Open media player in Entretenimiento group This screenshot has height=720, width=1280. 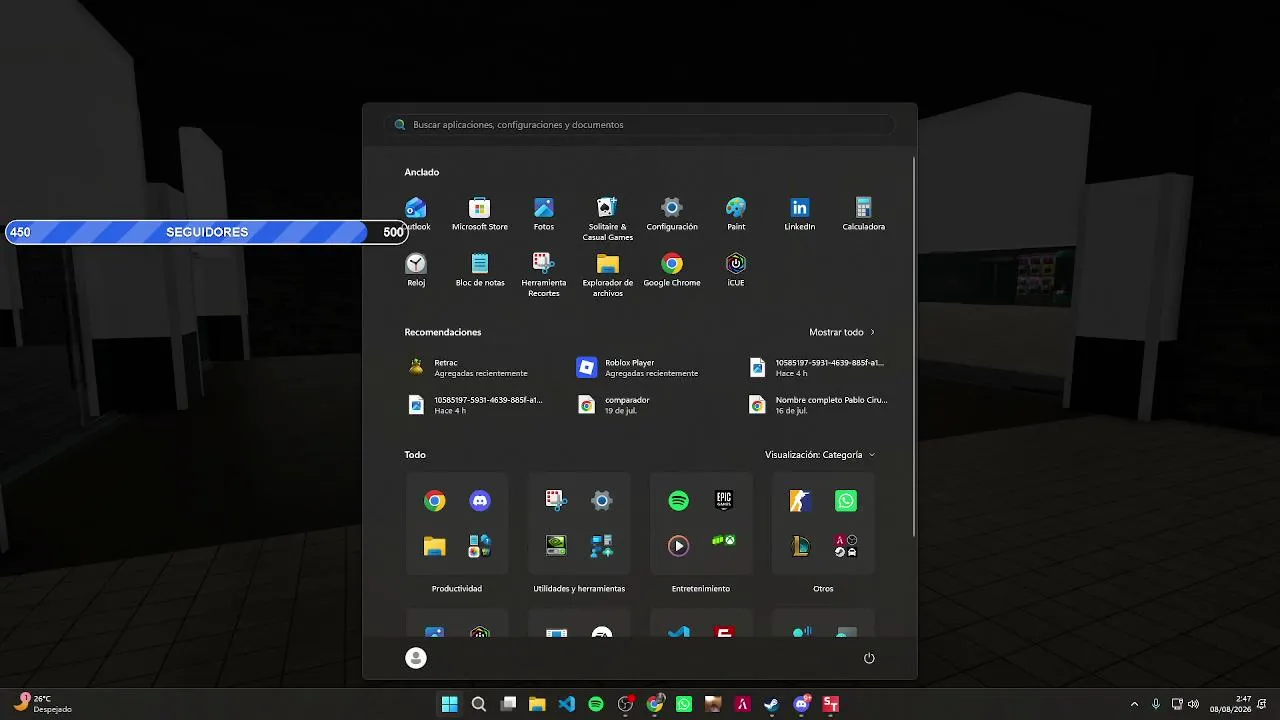(678, 546)
